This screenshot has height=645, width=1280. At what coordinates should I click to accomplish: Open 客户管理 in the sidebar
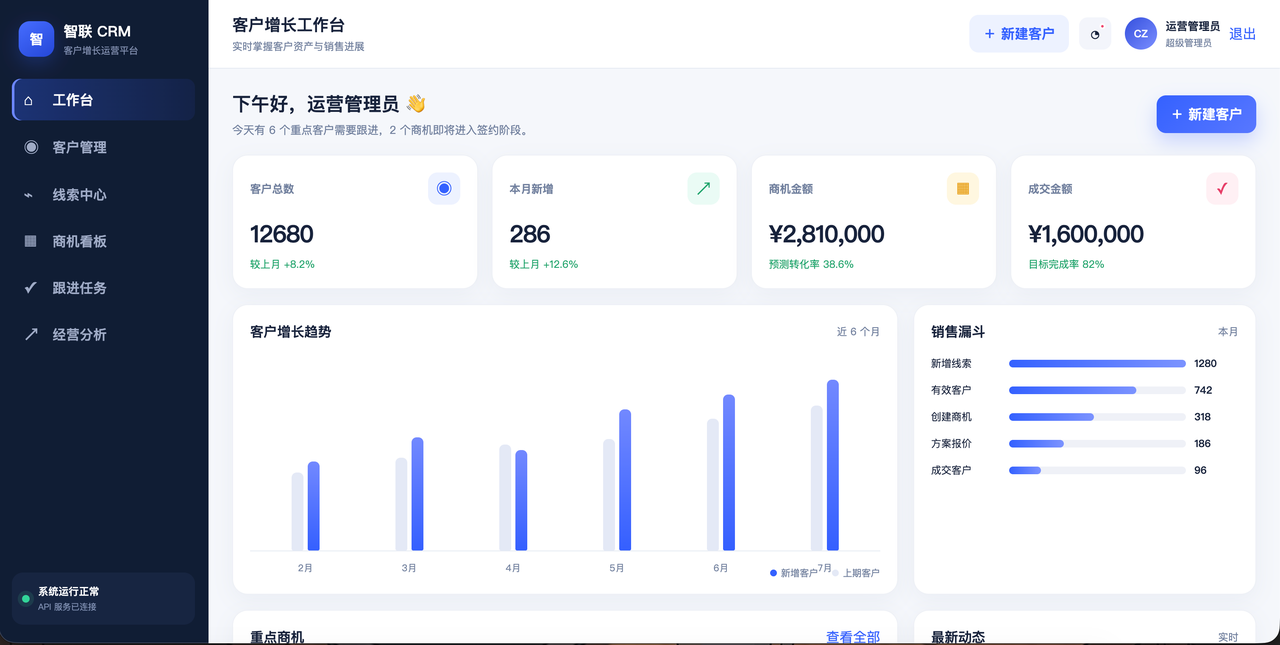click(103, 147)
